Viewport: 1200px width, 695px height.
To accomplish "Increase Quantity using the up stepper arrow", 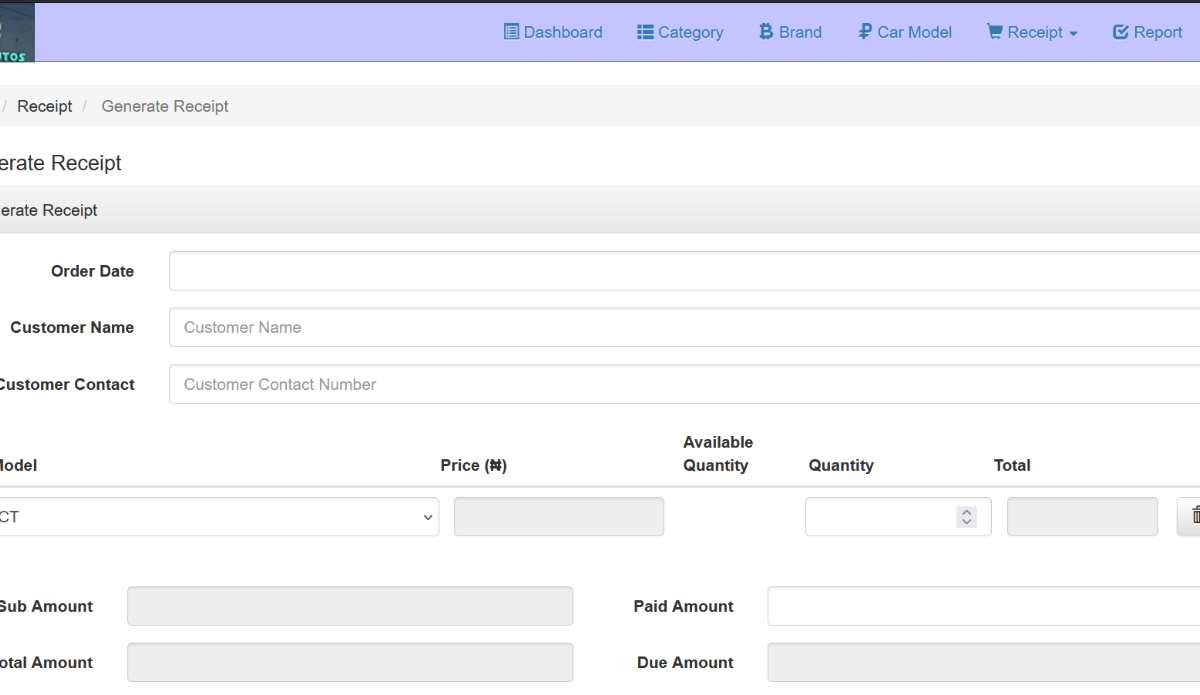I will coord(966,511).
